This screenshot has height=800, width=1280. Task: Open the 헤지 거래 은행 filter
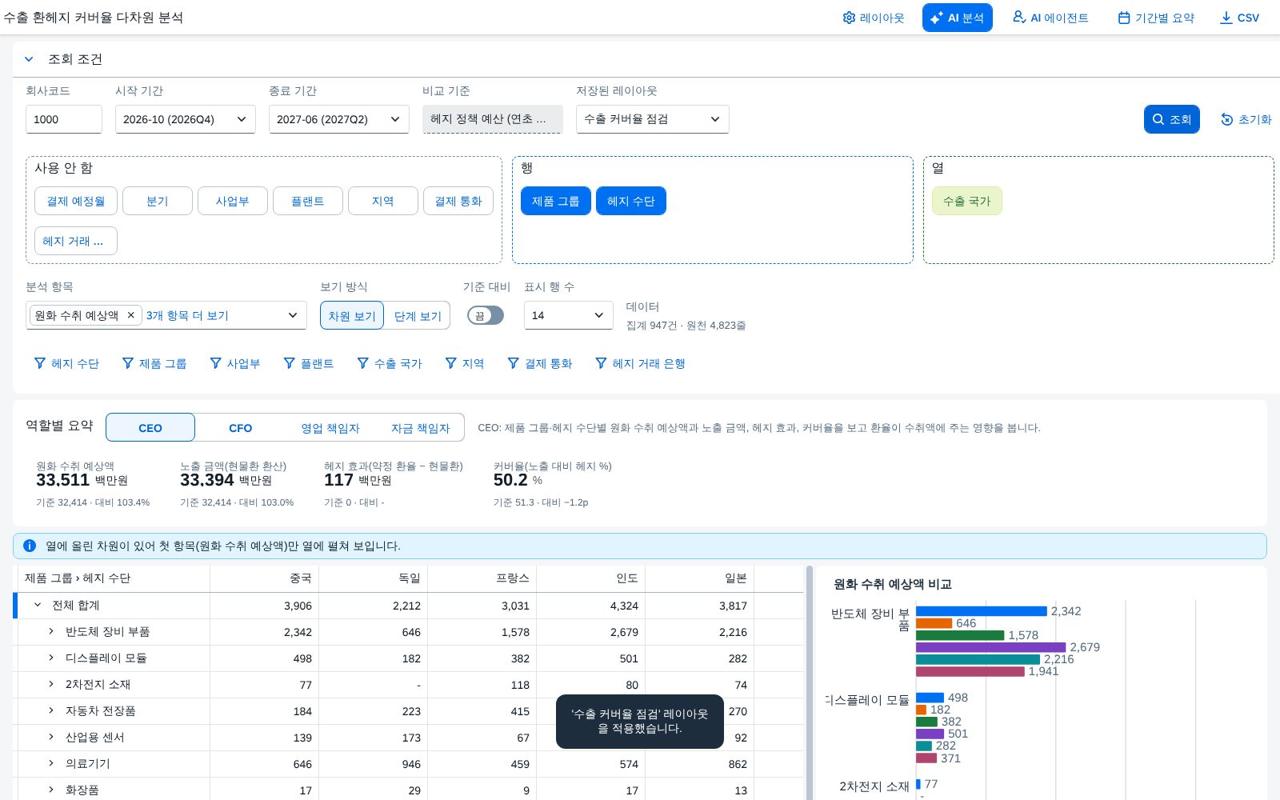click(x=640, y=364)
